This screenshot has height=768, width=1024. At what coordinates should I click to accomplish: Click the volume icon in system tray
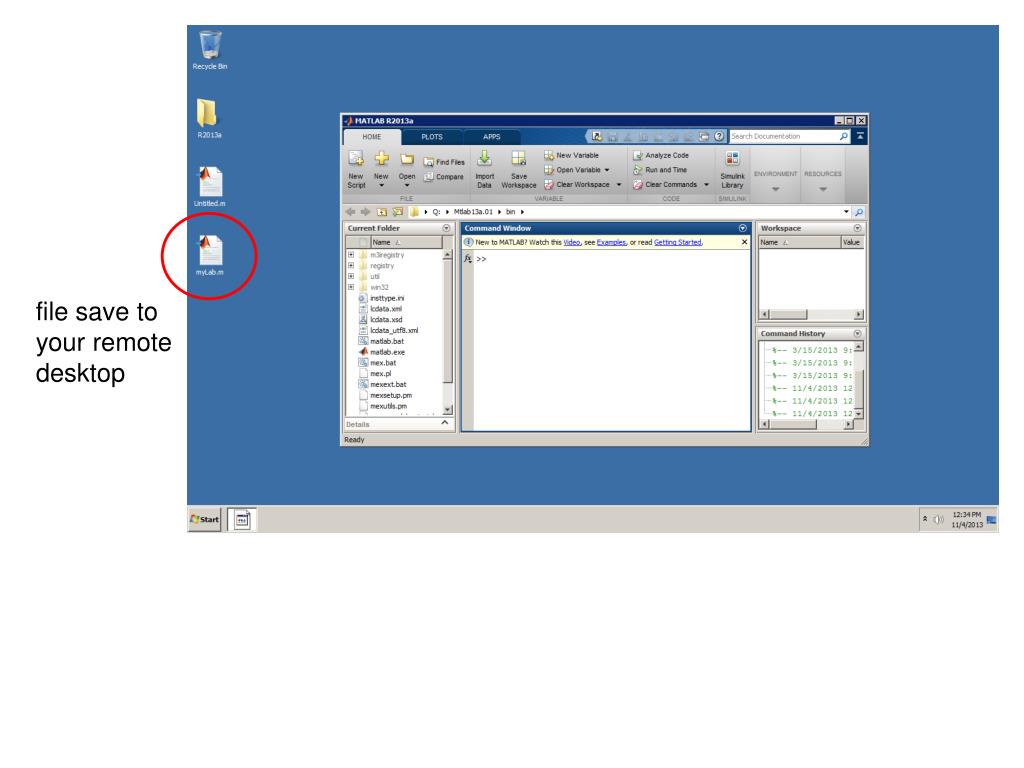[x=938, y=520]
